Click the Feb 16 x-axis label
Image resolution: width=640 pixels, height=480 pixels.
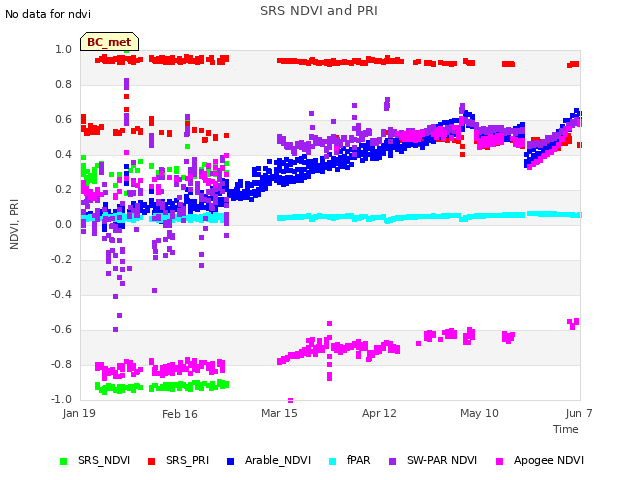180,414
